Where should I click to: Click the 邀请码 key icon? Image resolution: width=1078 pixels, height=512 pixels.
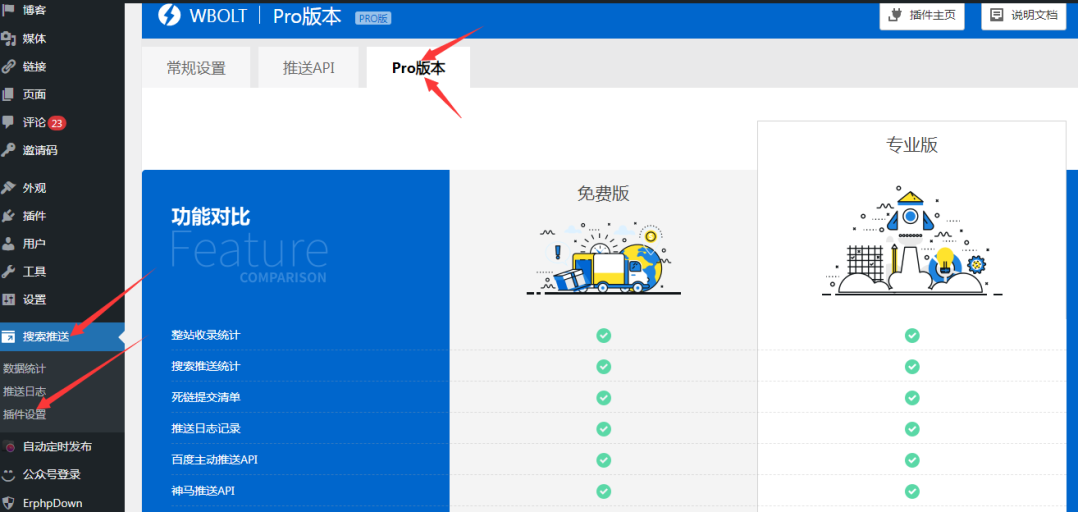8,150
